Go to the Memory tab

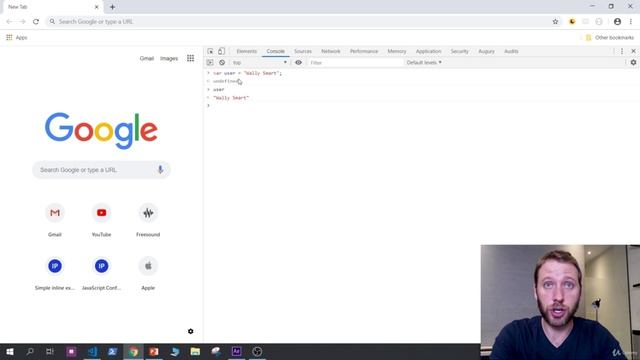click(397, 51)
